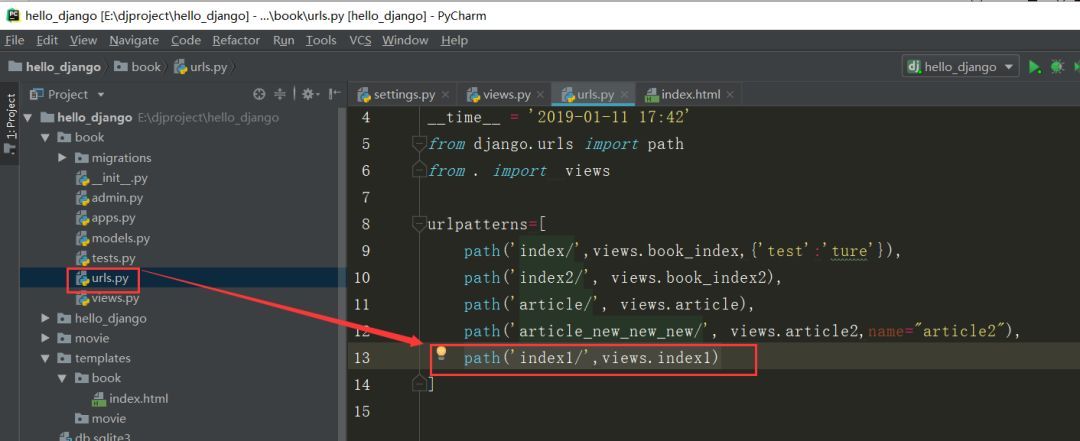
Task: Open the Navigate menu
Action: tap(134, 40)
